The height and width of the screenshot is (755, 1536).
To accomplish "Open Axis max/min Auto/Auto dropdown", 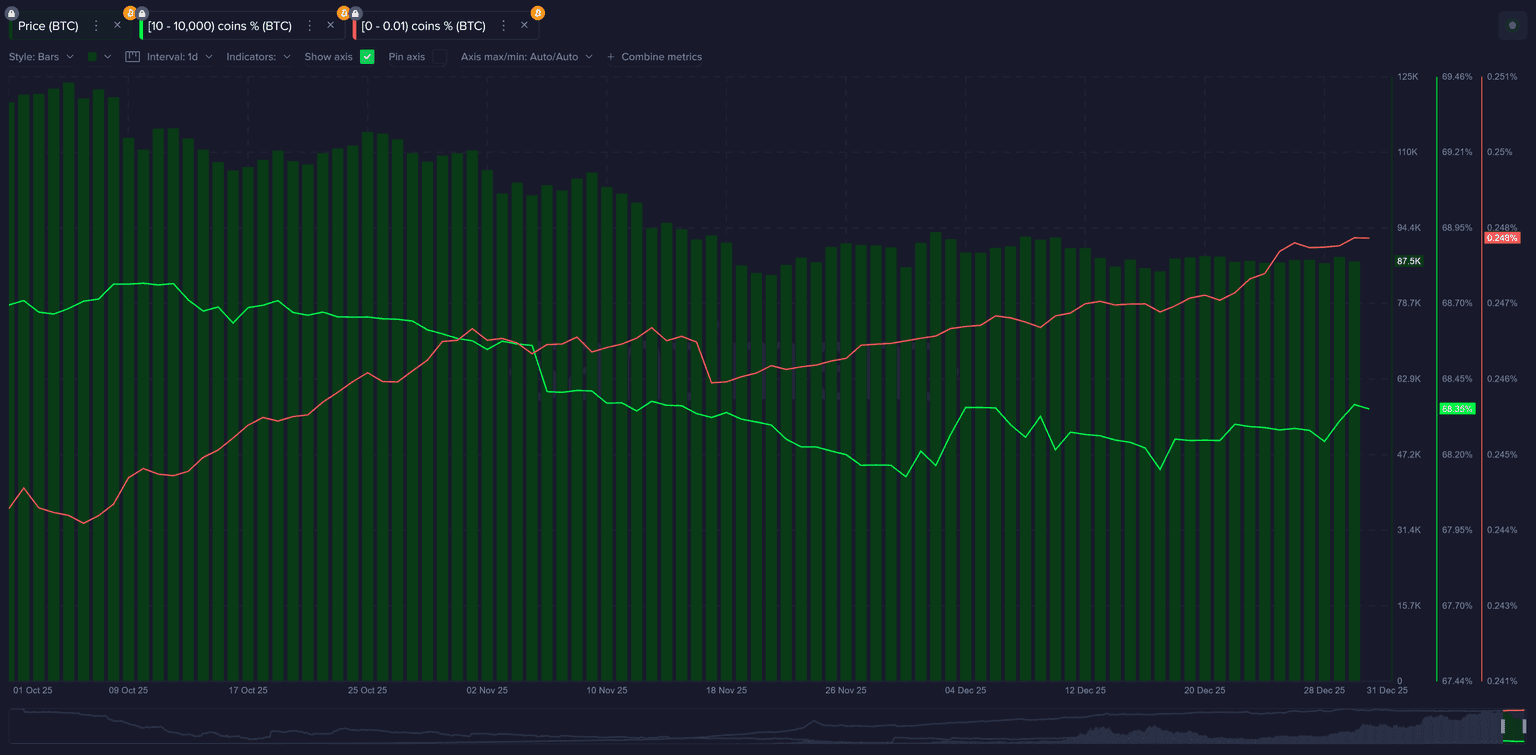I will pos(526,57).
